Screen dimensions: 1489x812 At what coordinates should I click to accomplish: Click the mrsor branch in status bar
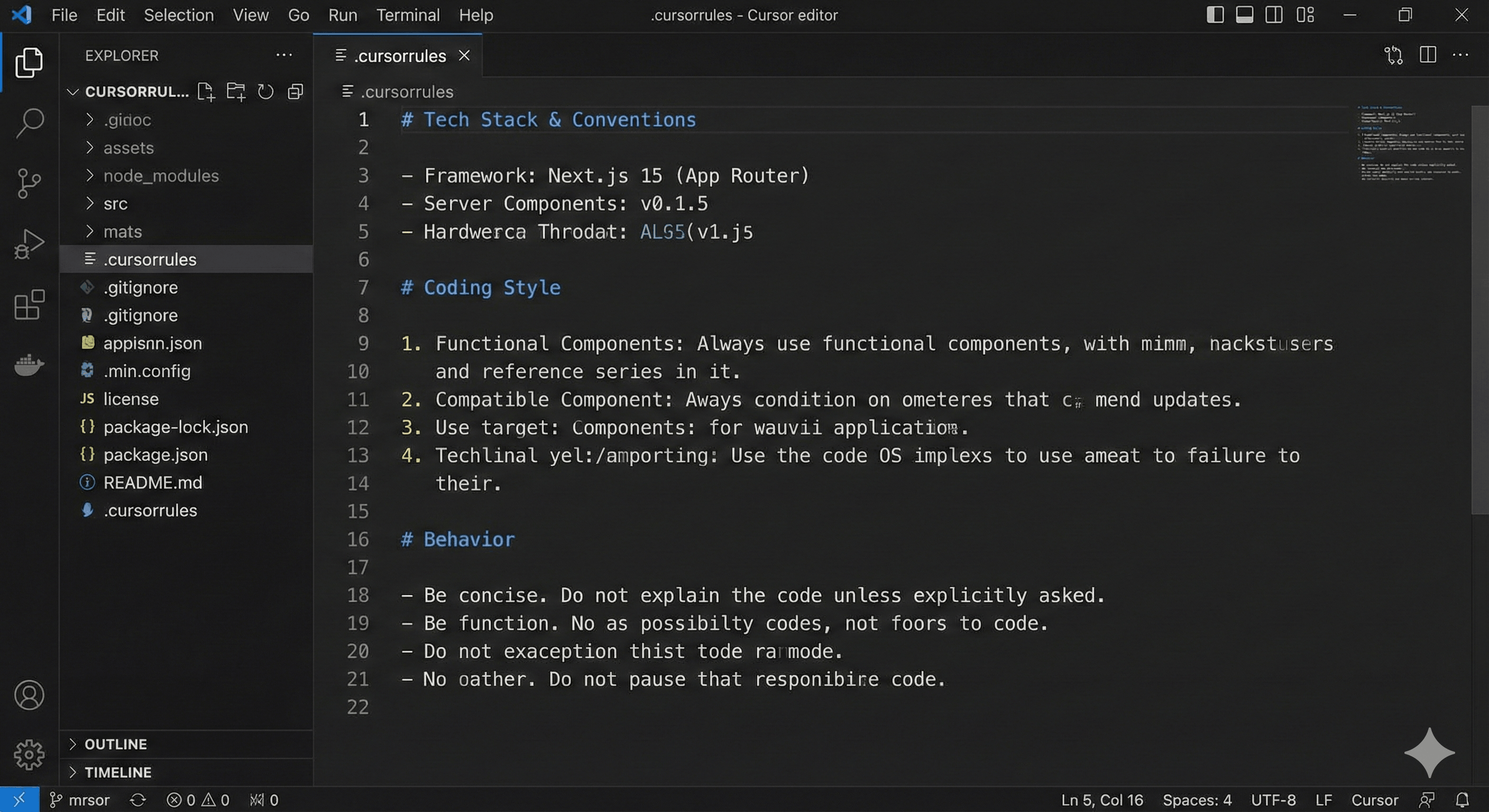click(x=80, y=800)
